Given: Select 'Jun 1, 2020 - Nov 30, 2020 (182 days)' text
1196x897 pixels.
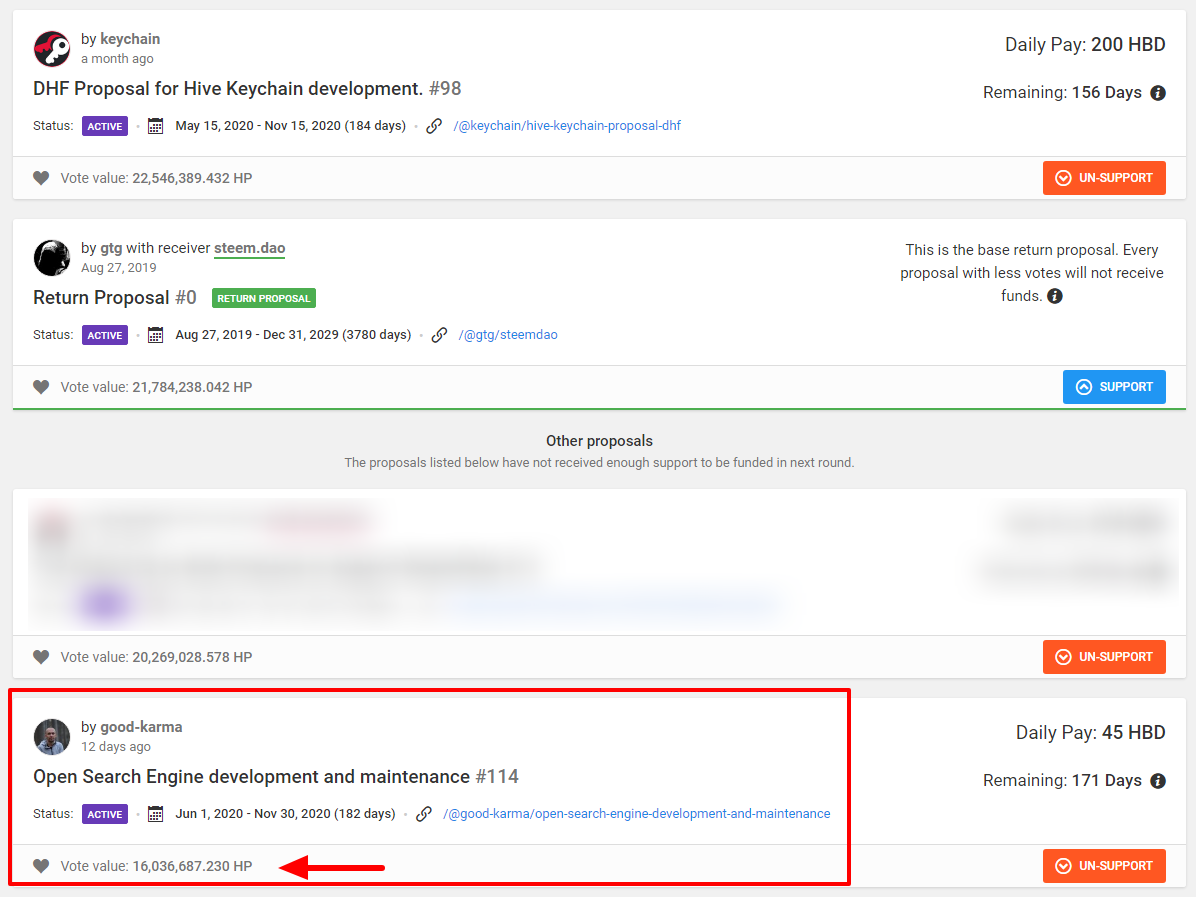Looking at the screenshot, I should (x=285, y=814).
